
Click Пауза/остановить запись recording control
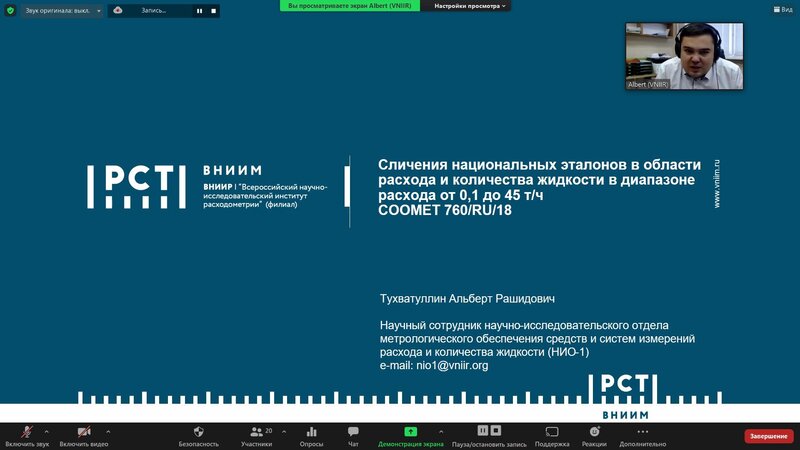click(x=488, y=431)
